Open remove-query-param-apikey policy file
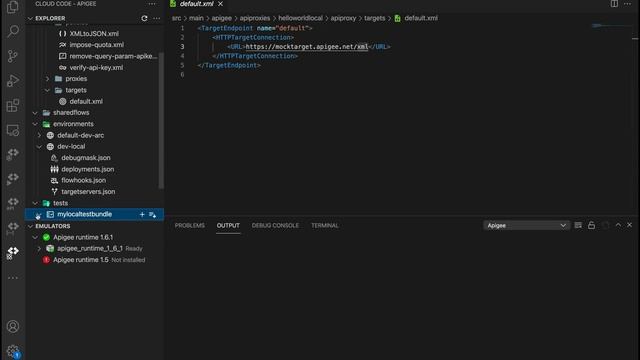 point(113,56)
